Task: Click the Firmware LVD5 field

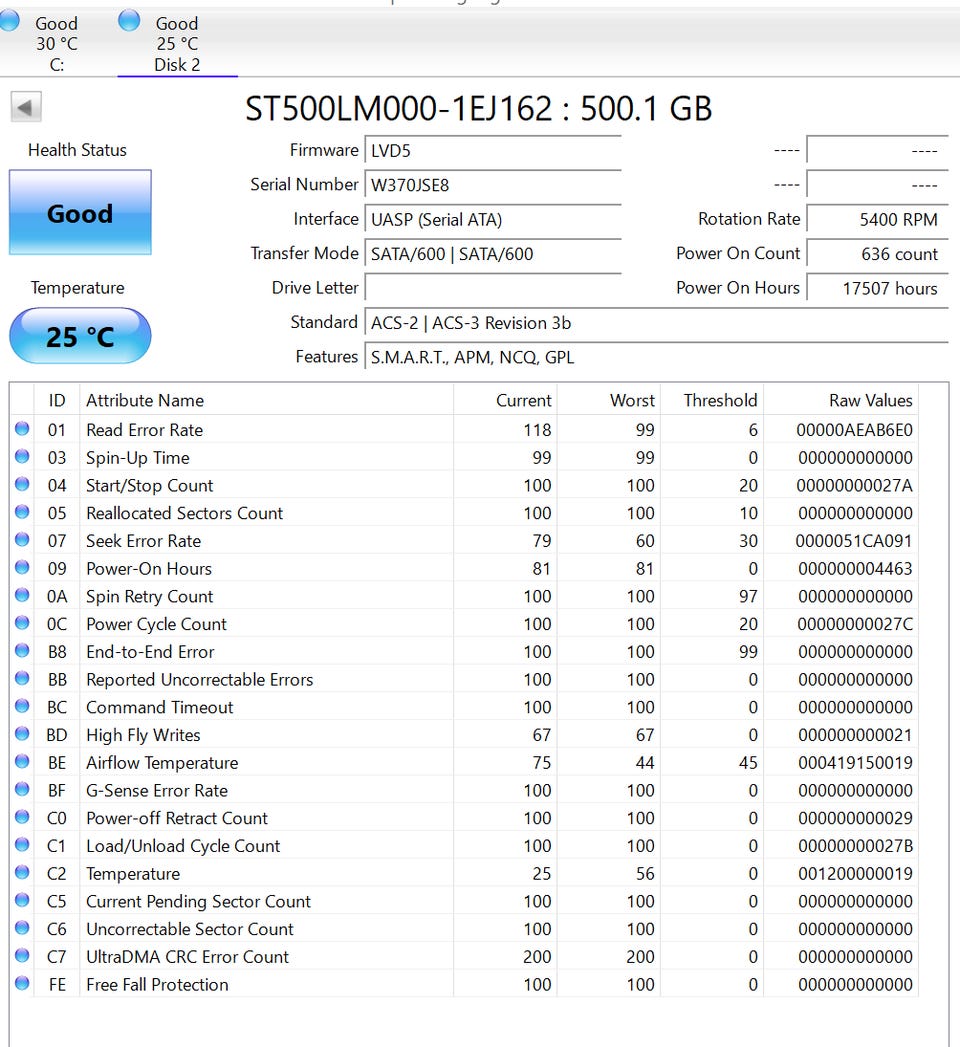Action: click(493, 150)
